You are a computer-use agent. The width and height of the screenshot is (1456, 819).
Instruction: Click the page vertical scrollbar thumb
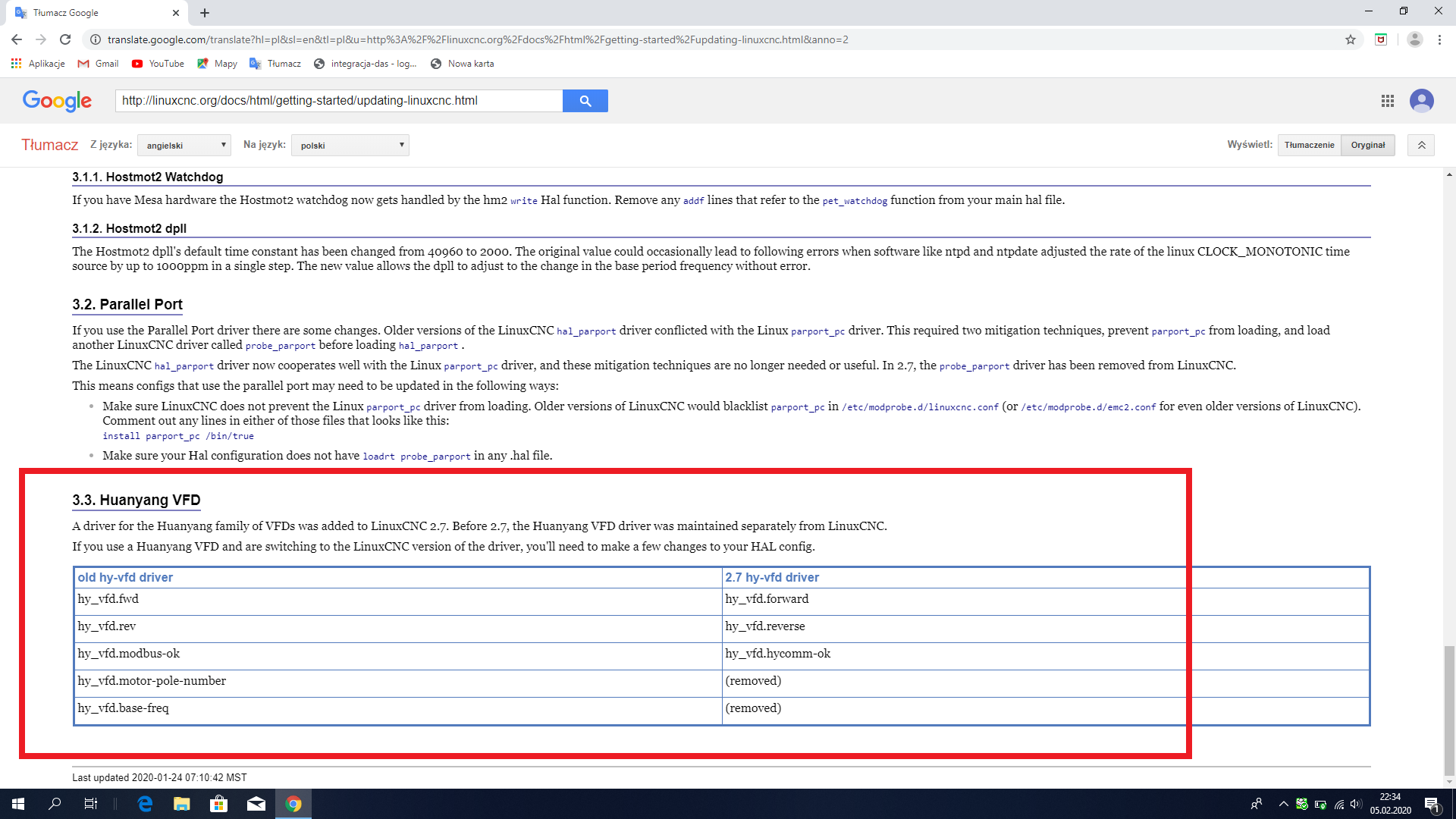click(1449, 711)
